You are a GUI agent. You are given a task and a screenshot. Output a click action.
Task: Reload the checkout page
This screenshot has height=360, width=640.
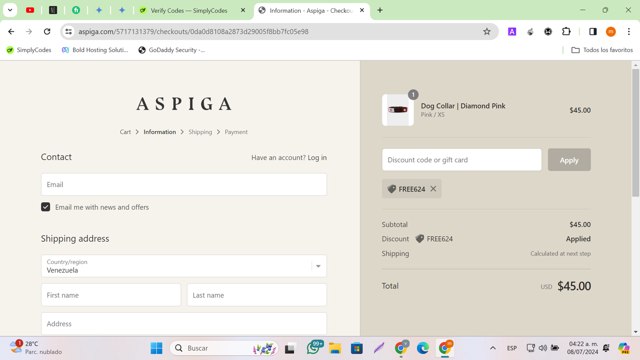(47, 31)
